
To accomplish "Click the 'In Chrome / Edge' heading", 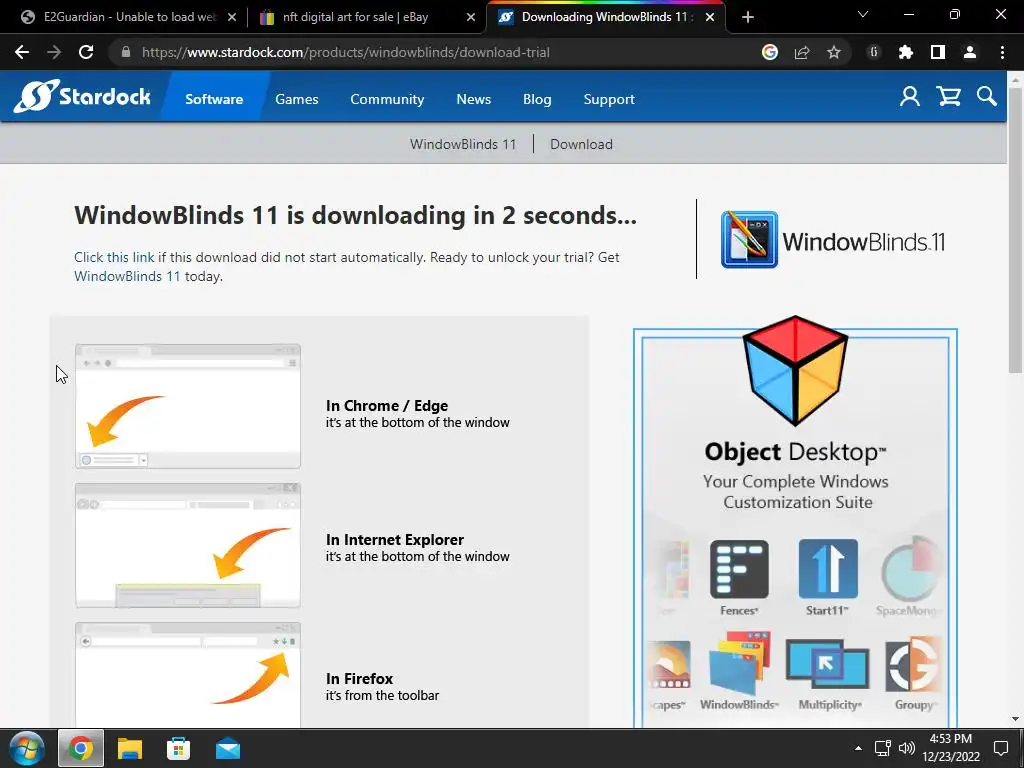I will pyautogui.click(x=387, y=406).
